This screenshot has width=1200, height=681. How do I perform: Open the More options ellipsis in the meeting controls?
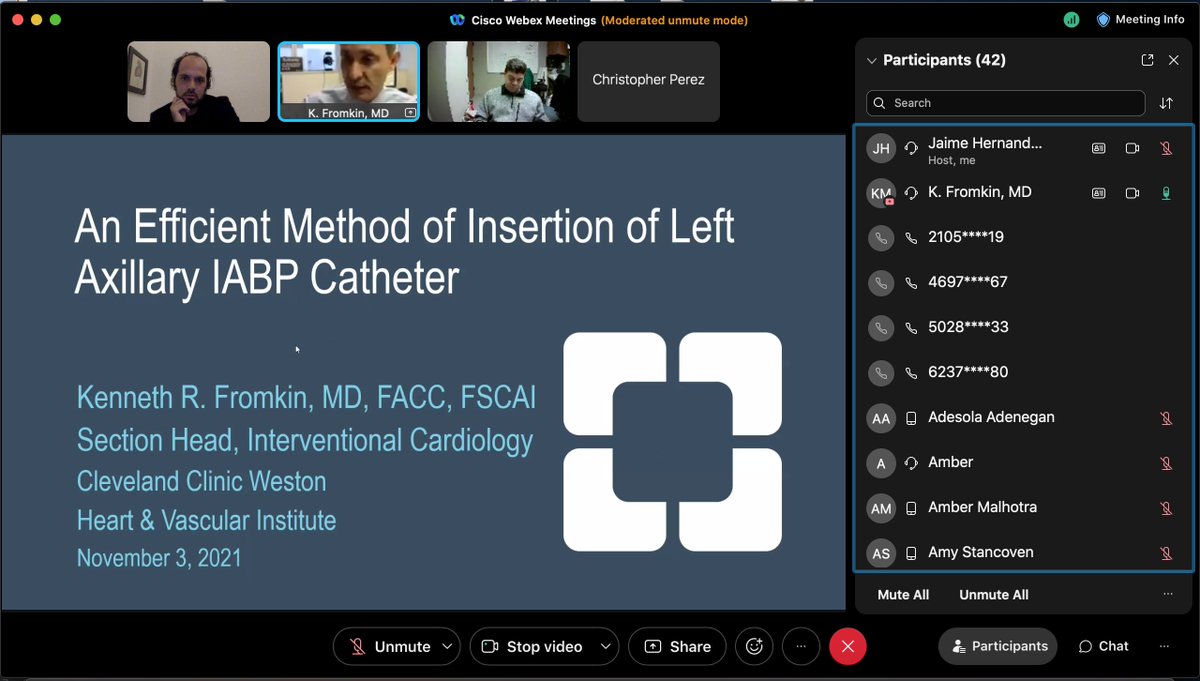801,647
